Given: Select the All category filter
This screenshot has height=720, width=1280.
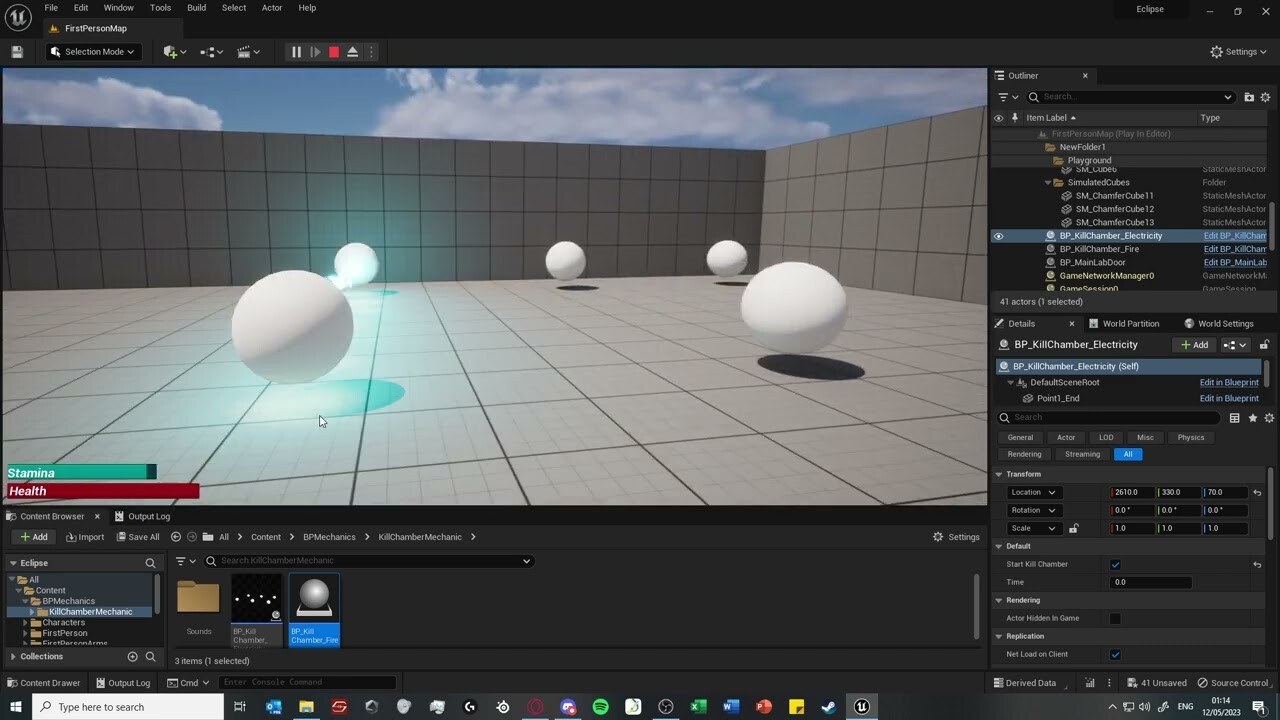Looking at the screenshot, I should 1128,454.
